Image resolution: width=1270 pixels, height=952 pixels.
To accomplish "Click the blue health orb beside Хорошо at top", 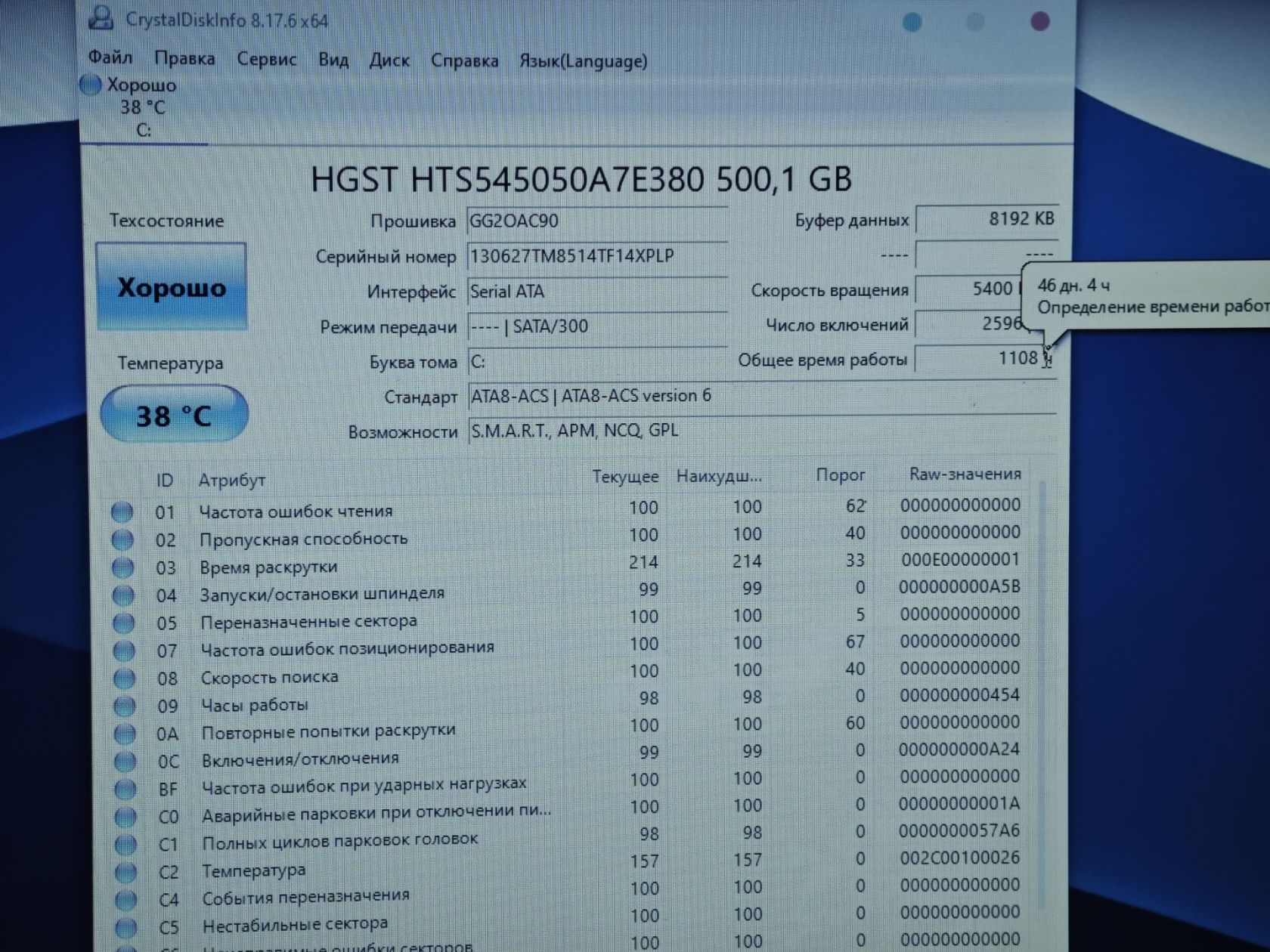I will [x=91, y=85].
